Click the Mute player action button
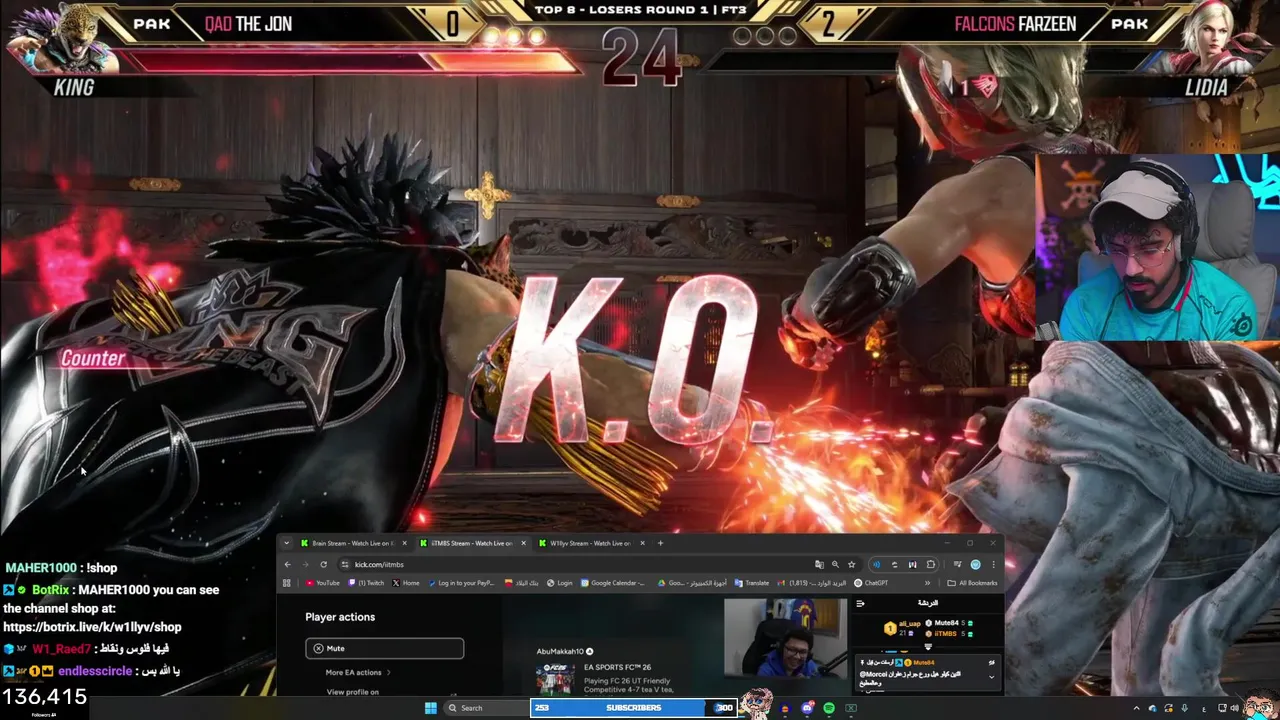This screenshot has width=1280, height=720. 385,648
